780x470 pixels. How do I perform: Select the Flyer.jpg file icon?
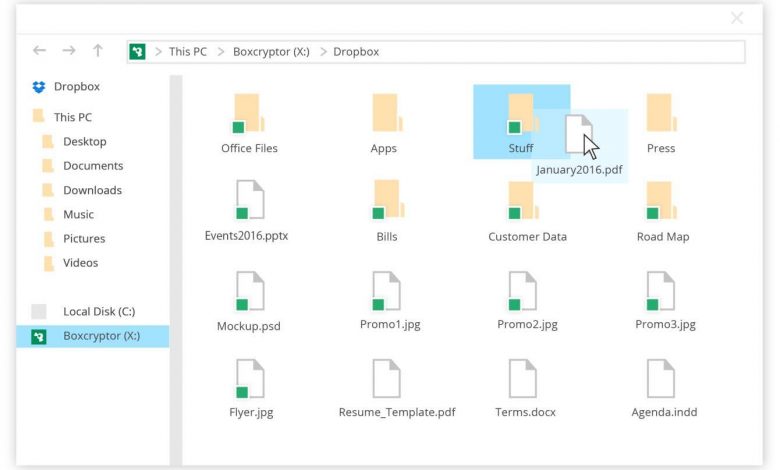(250, 379)
